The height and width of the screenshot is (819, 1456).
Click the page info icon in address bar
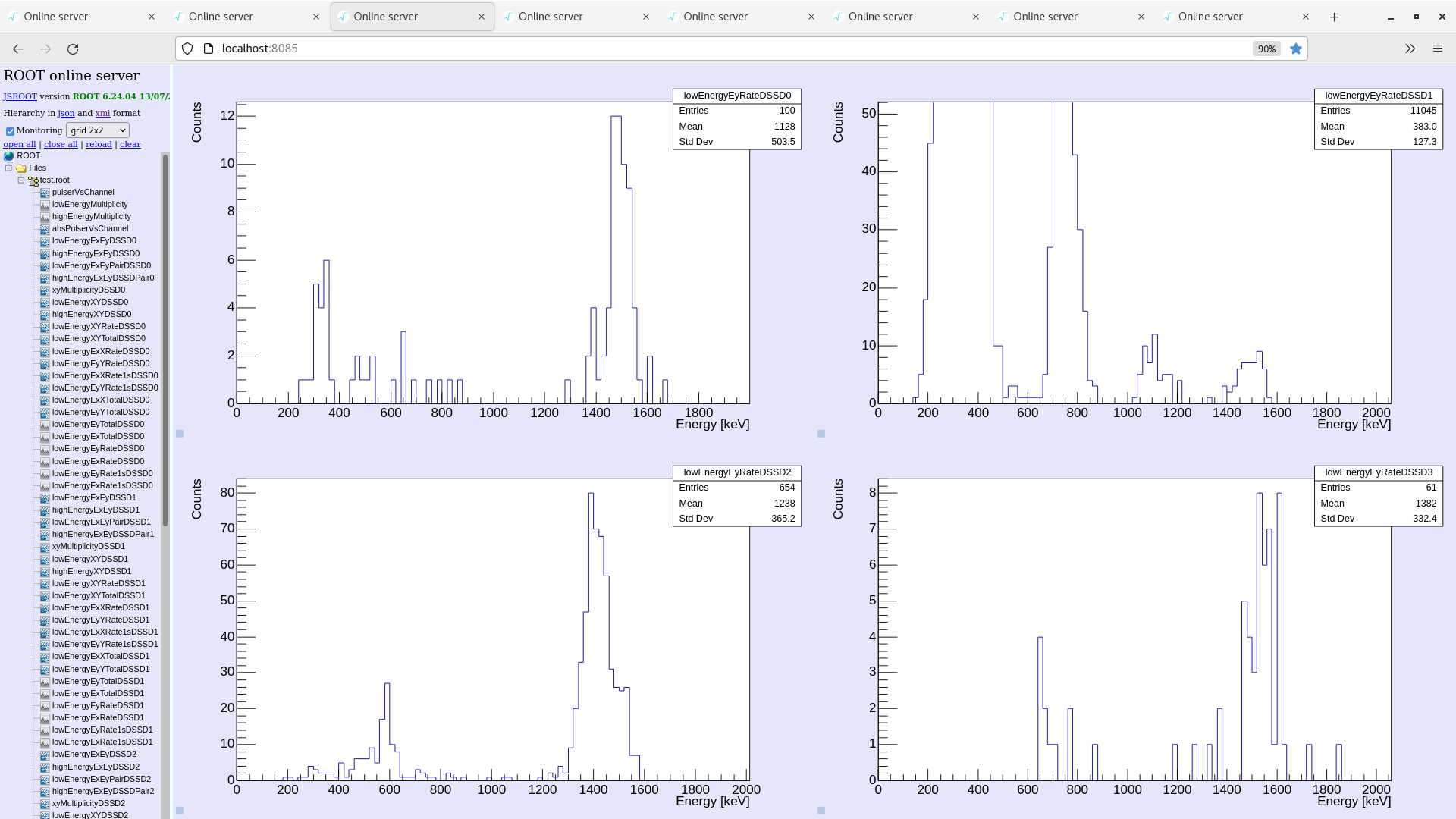tap(209, 49)
